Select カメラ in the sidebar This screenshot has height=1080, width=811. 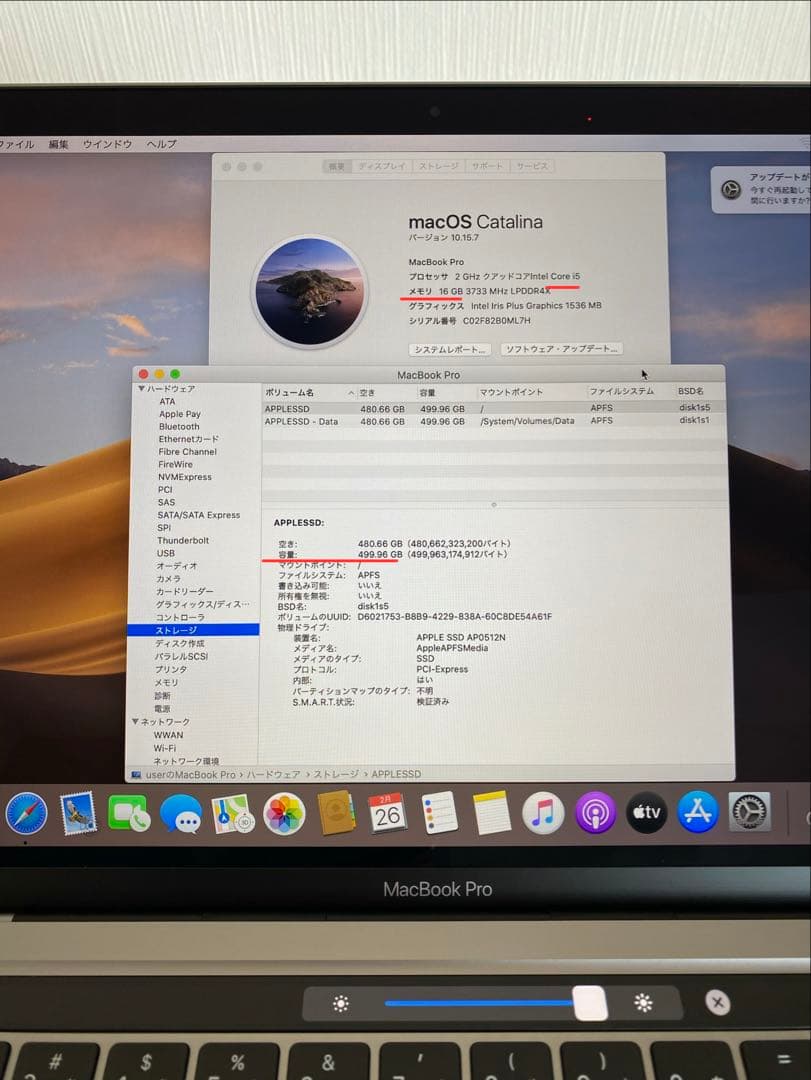point(168,579)
